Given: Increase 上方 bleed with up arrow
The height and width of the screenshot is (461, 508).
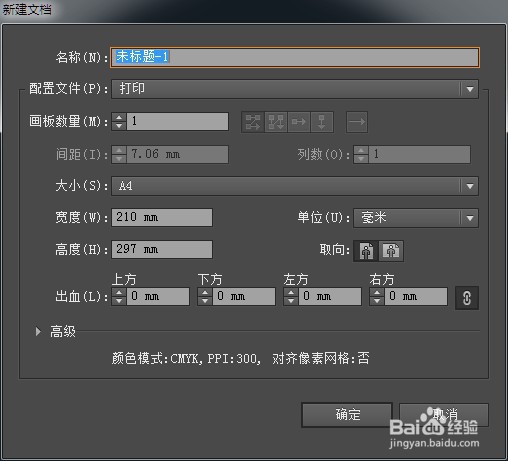Looking at the screenshot, I should click(119, 293).
